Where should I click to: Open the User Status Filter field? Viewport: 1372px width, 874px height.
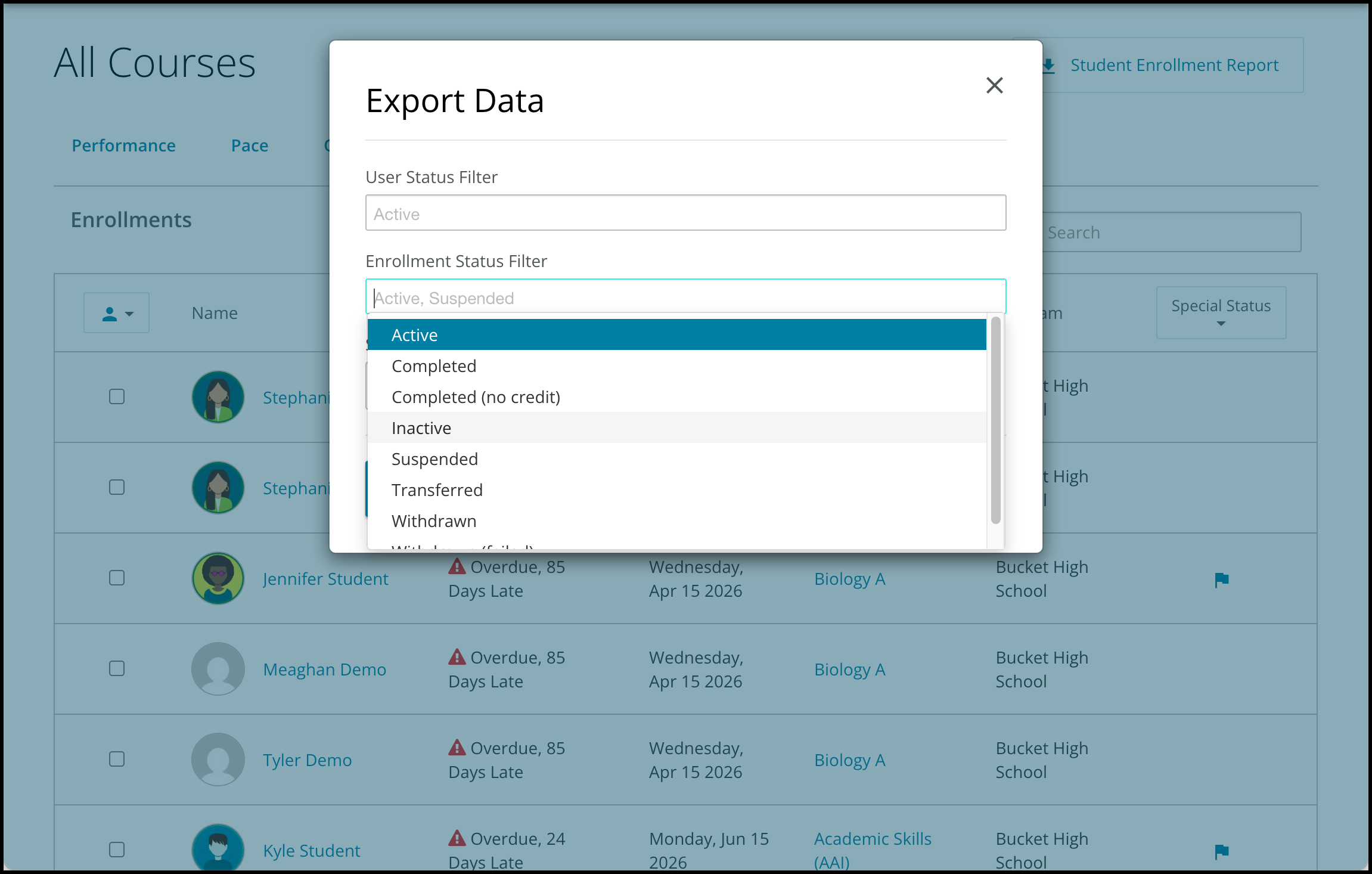coord(685,213)
